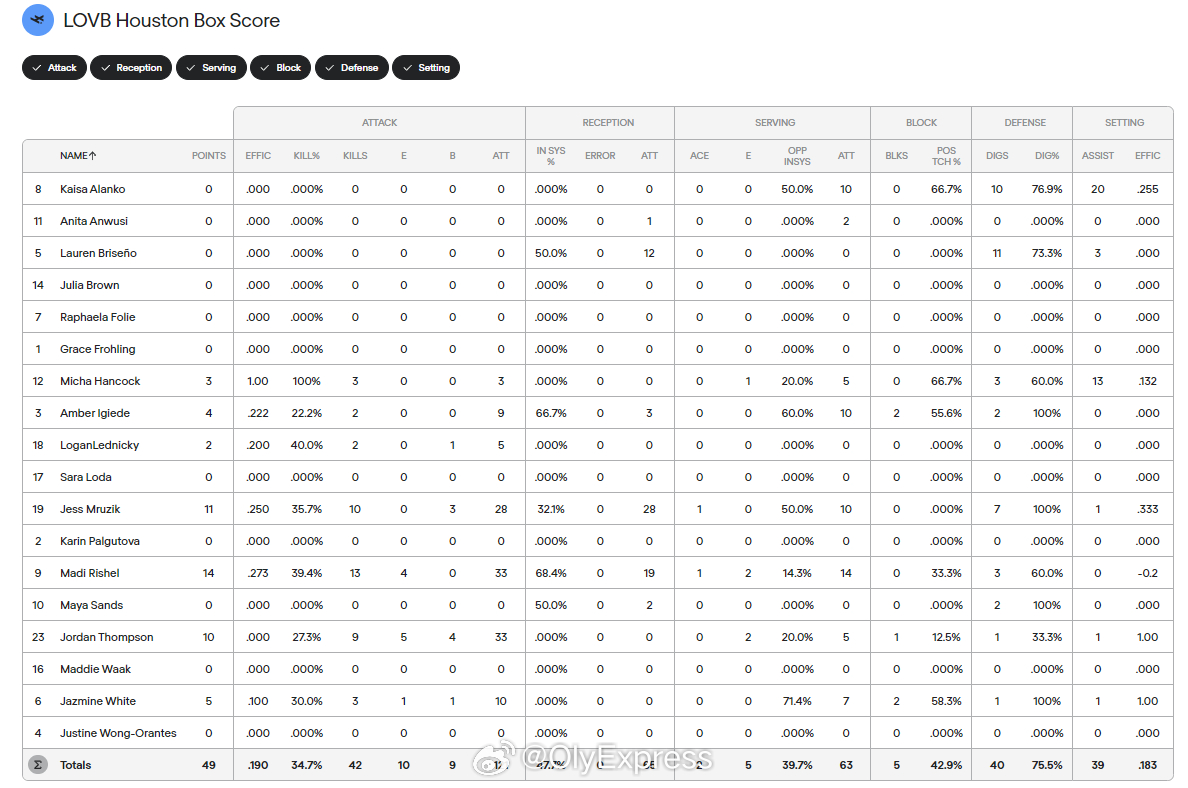The image size is (1188, 788).
Task: Select player Sara Loda
Action: 86,477
